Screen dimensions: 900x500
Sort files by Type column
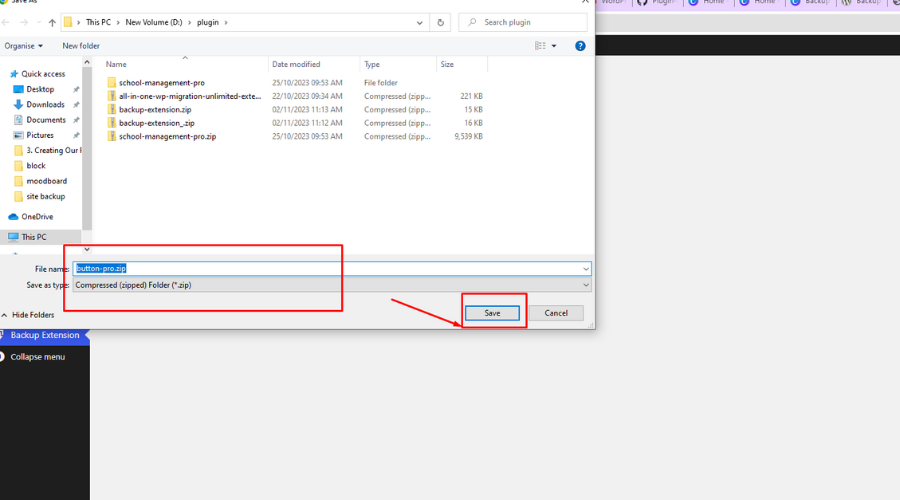tap(372, 64)
